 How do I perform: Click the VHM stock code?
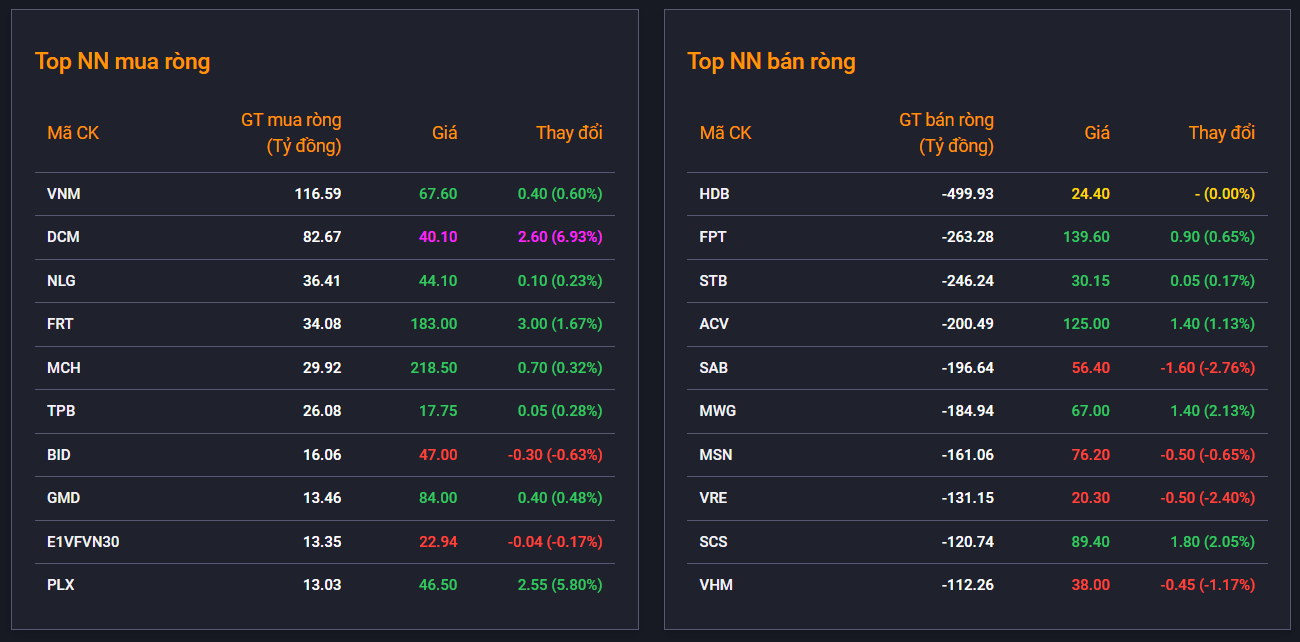click(x=716, y=585)
